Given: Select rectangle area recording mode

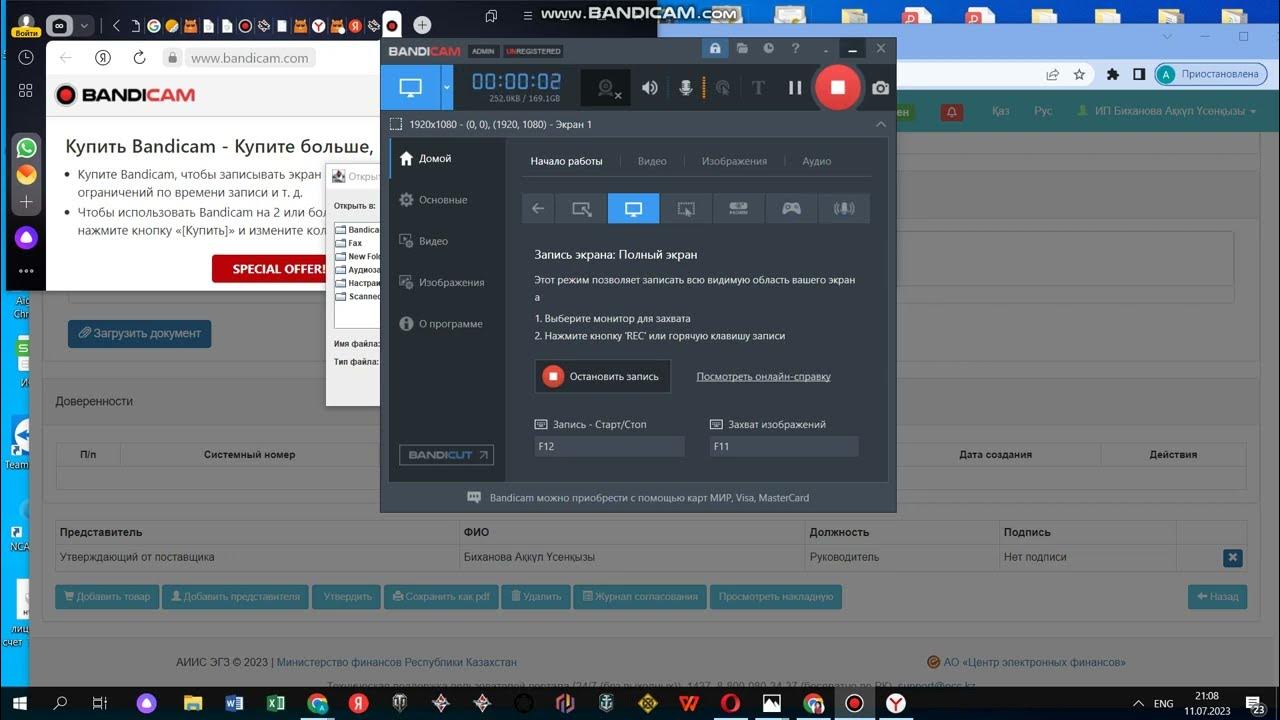Looking at the screenshot, I should [x=581, y=209].
